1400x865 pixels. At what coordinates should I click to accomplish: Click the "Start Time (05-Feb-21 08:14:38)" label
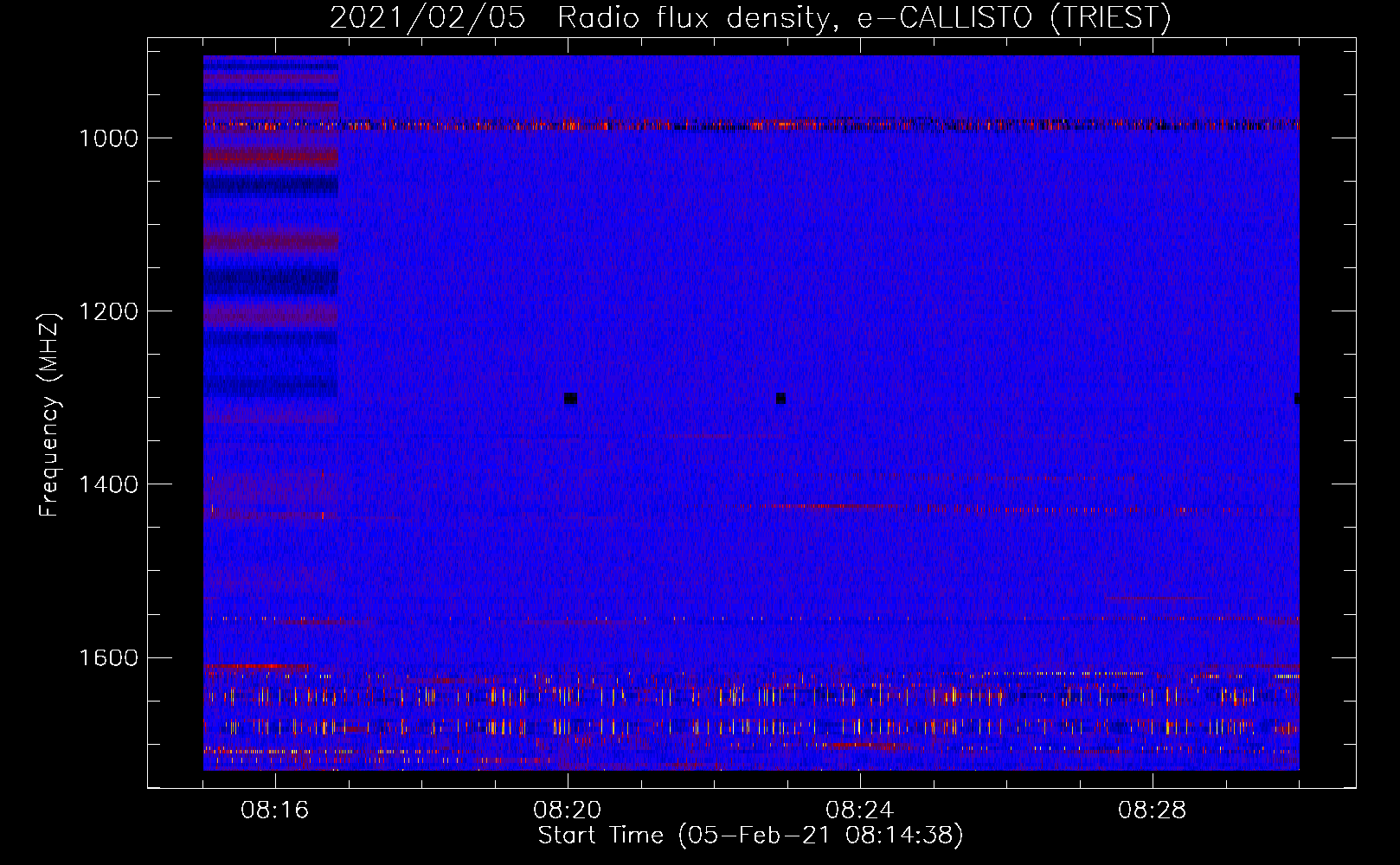(x=750, y=836)
